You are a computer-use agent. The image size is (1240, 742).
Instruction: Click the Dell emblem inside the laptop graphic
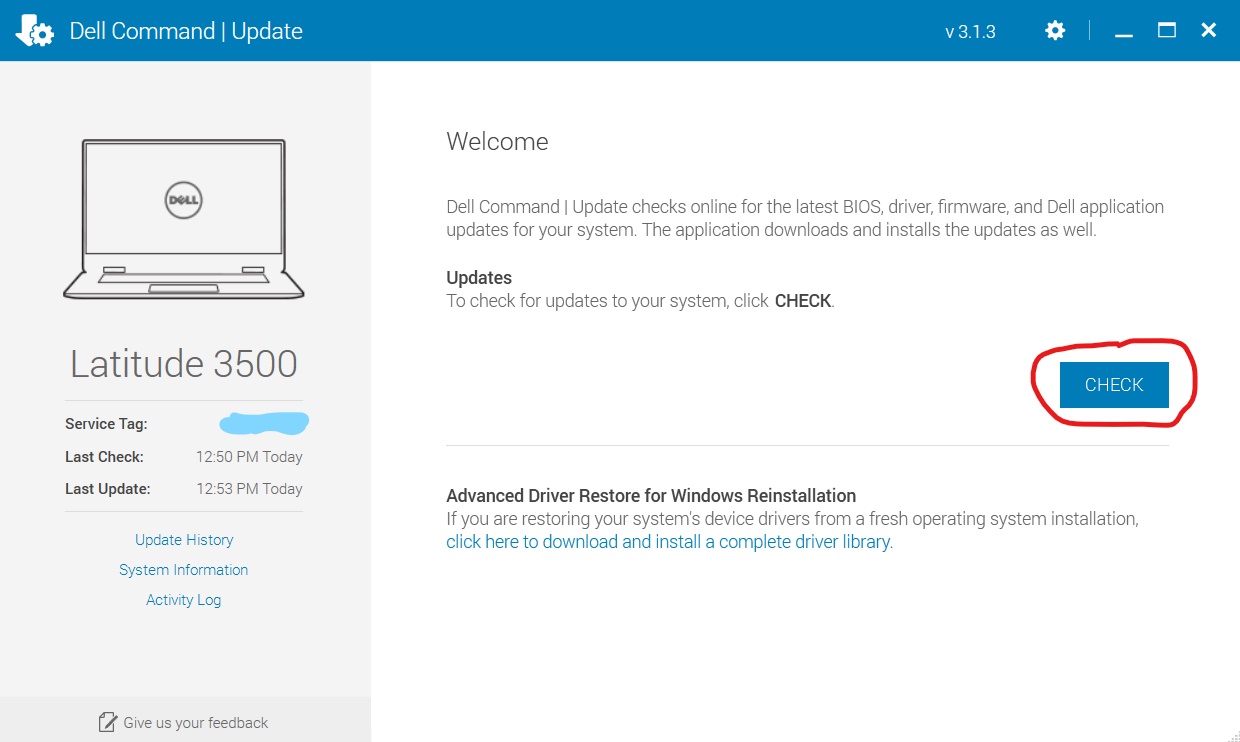[184, 200]
